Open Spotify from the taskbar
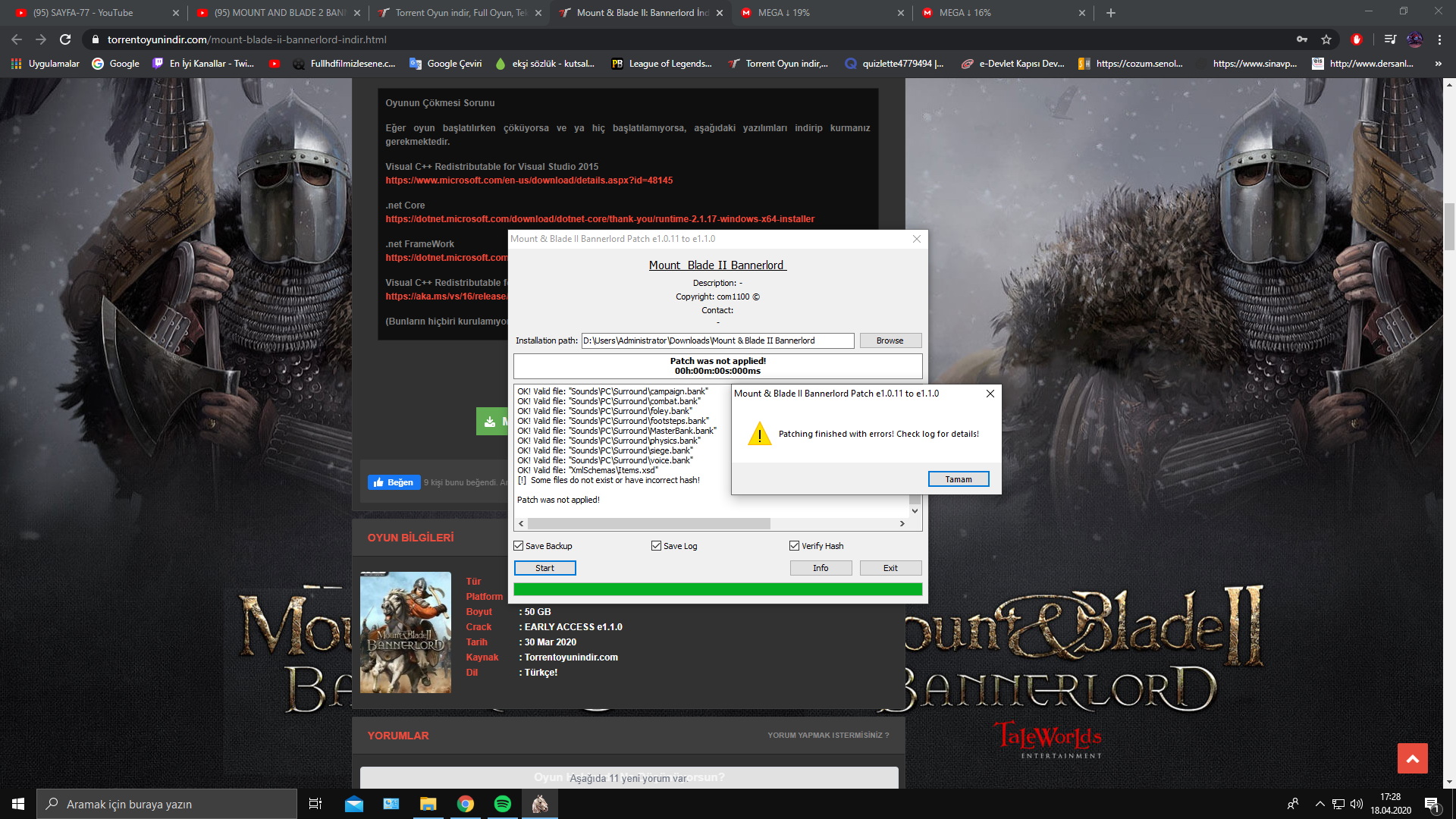1456x819 pixels. pyautogui.click(x=503, y=804)
